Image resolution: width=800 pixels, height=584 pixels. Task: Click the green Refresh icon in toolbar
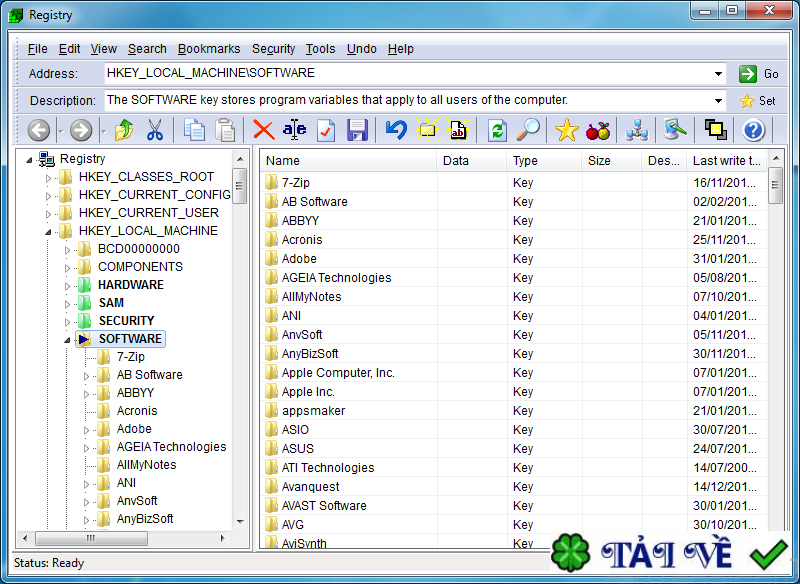tap(497, 130)
